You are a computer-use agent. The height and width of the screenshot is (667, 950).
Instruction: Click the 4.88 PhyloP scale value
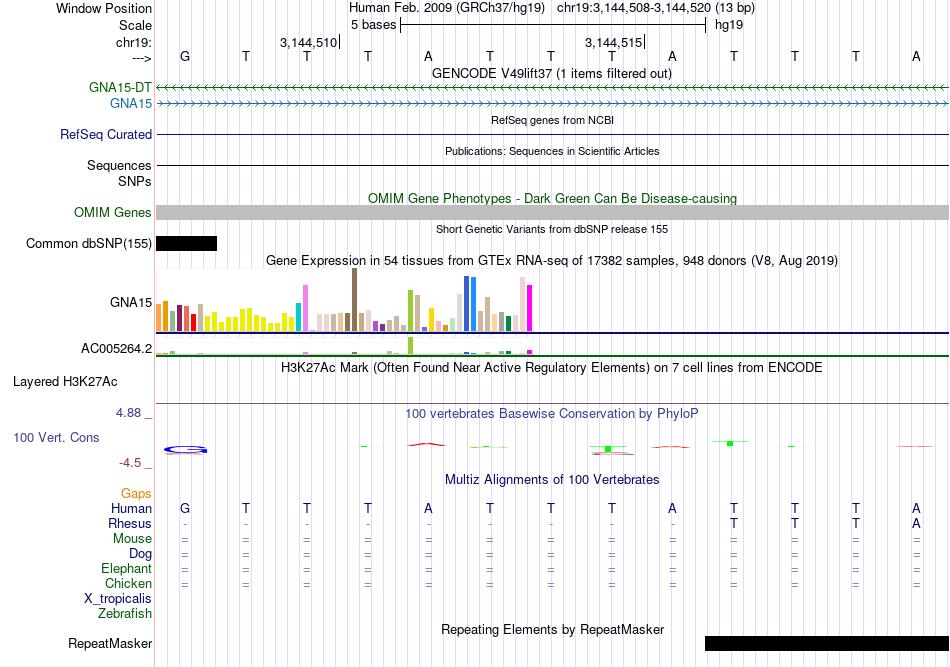point(128,413)
